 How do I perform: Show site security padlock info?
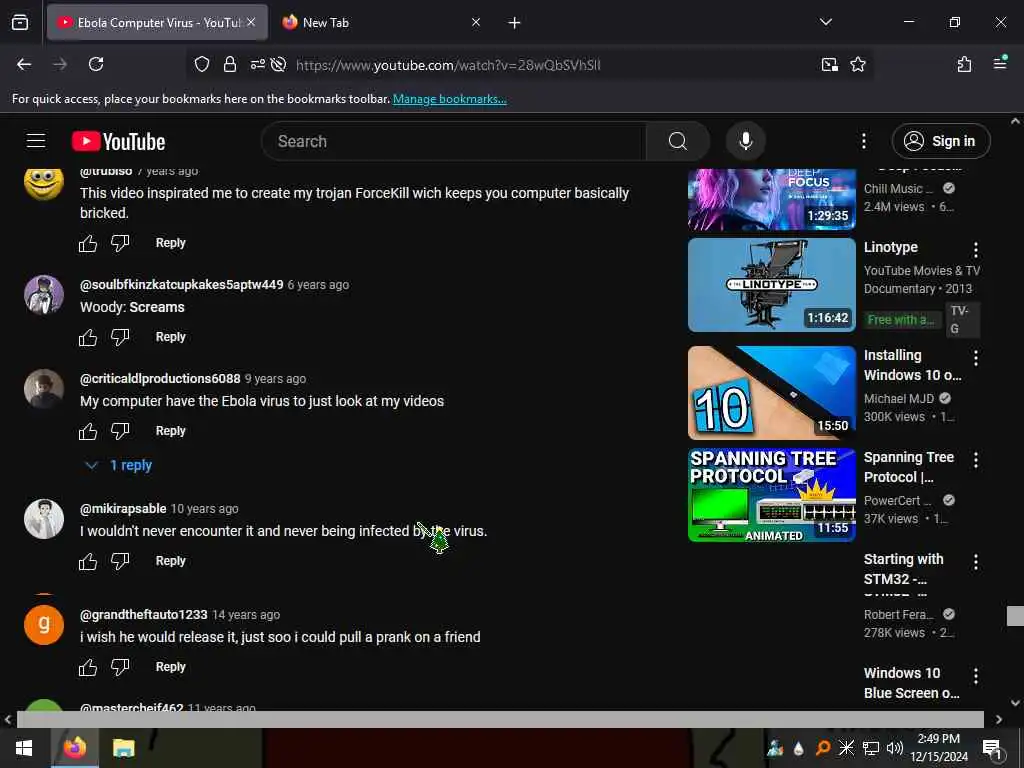click(x=230, y=64)
